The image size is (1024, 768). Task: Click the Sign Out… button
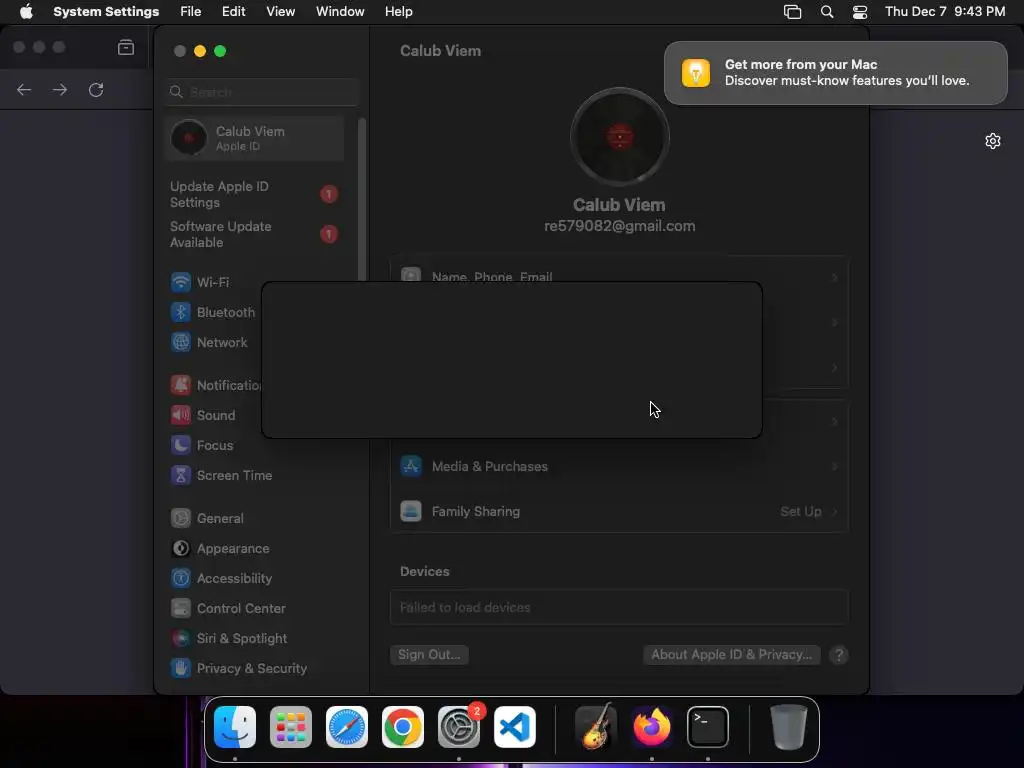(x=429, y=654)
